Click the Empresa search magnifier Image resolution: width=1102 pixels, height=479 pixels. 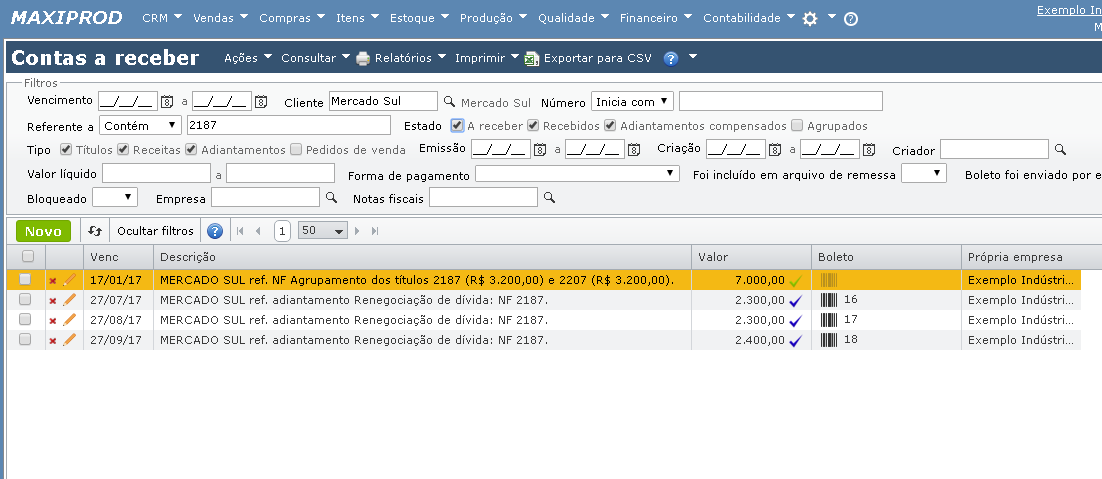[332, 198]
